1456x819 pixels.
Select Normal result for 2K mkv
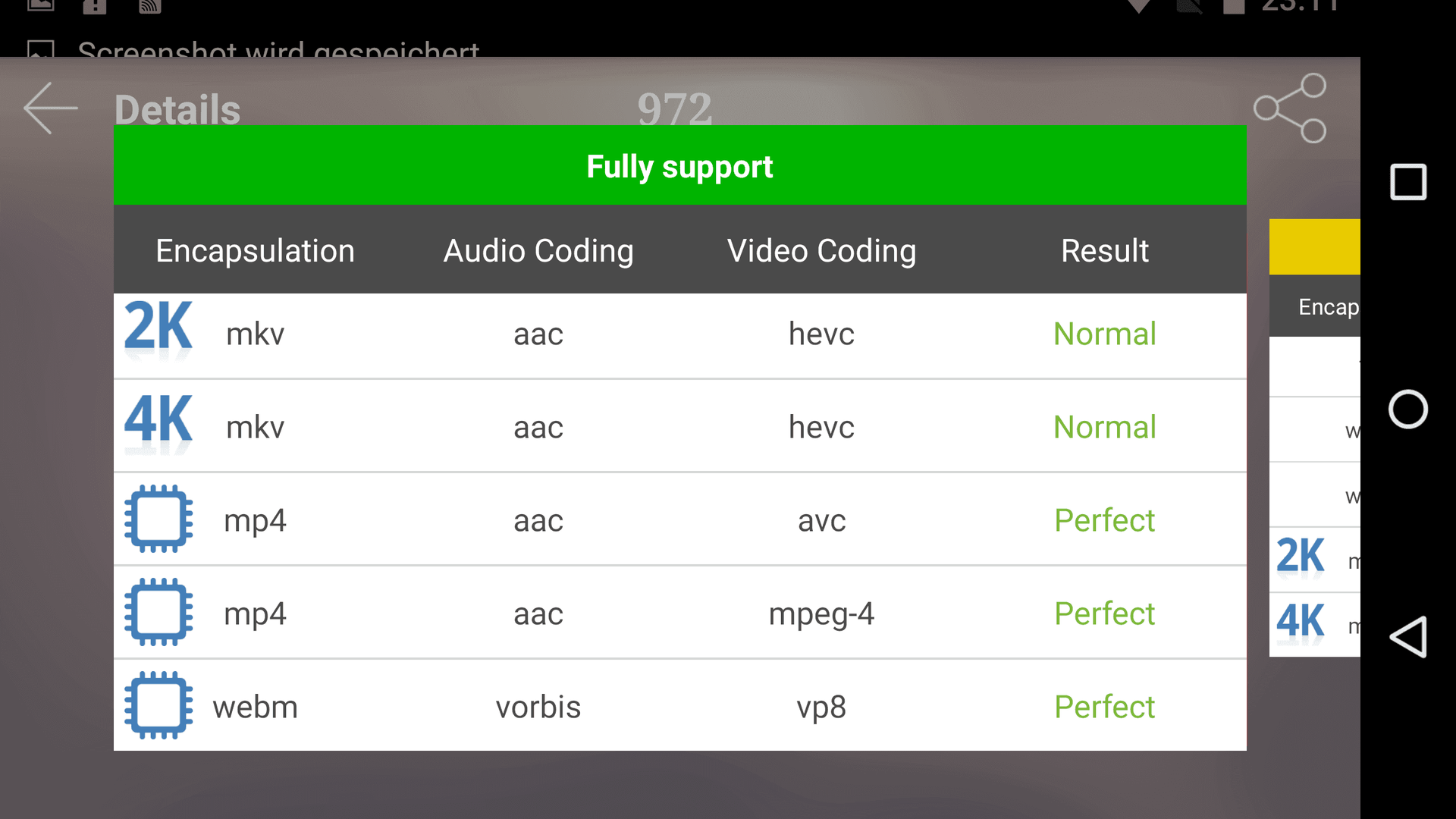tap(1105, 334)
